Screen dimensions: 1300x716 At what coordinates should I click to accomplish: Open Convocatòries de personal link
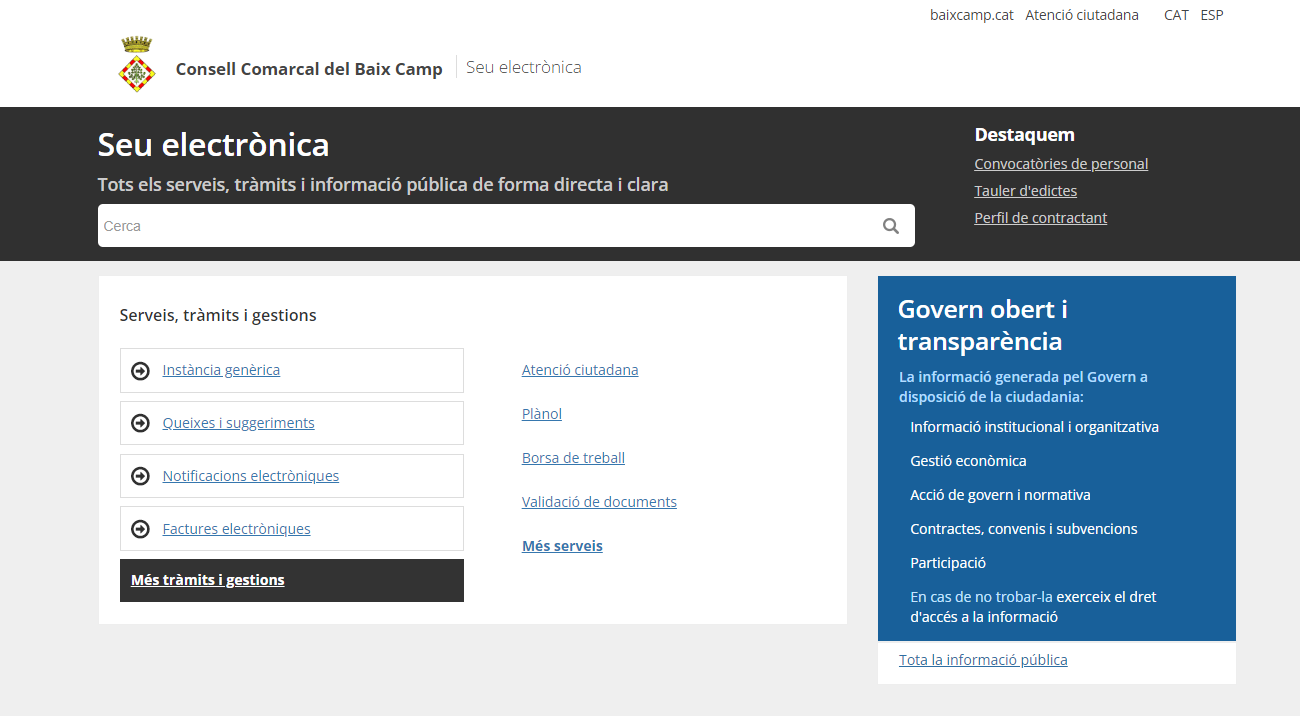(x=1061, y=164)
